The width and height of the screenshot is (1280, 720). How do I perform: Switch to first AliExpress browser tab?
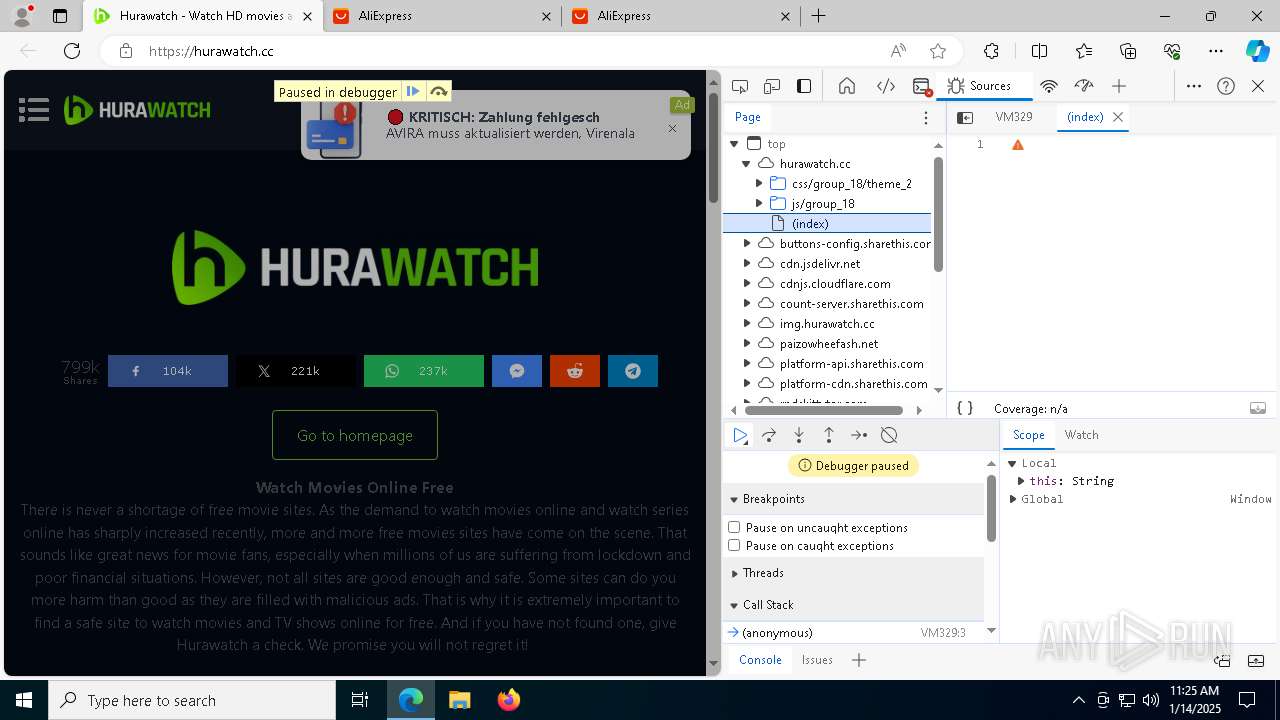click(x=441, y=16)
